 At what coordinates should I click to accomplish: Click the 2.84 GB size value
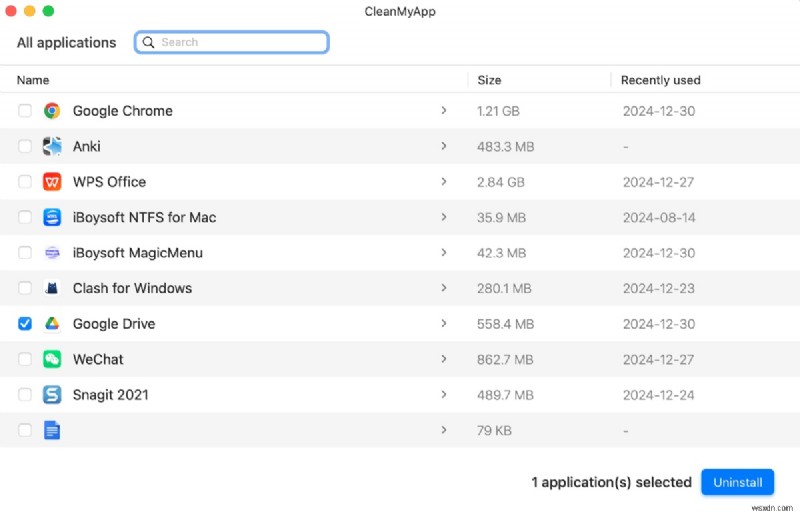click(501, 182)
